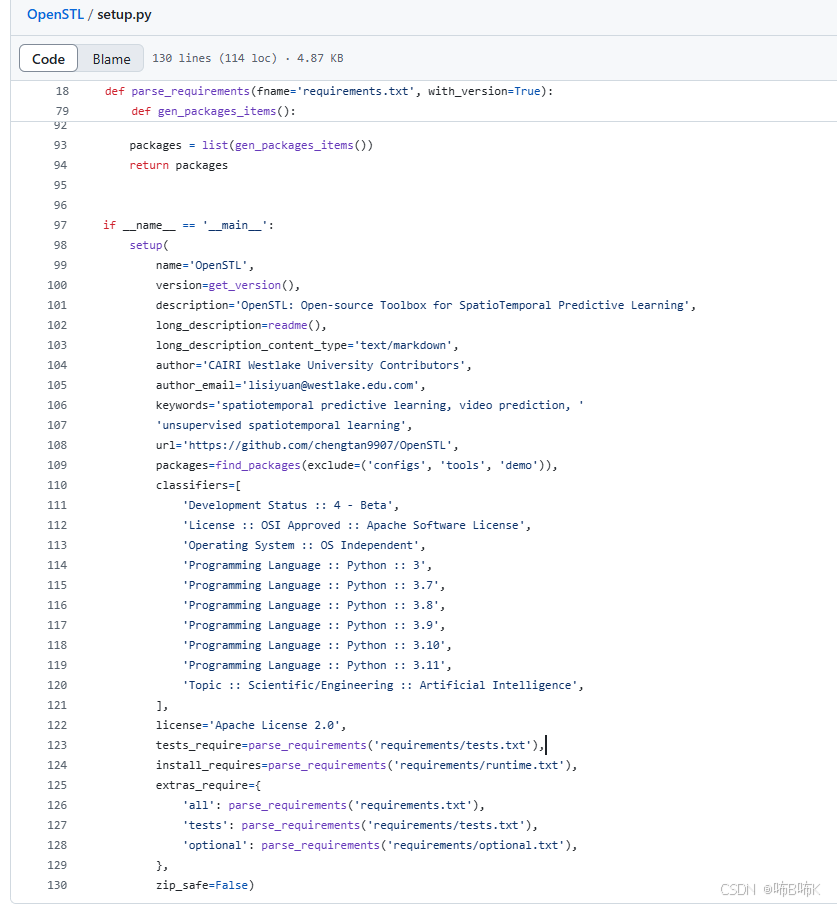Select line number 97
Screen dimensions: 837x905
click(63, 224)
